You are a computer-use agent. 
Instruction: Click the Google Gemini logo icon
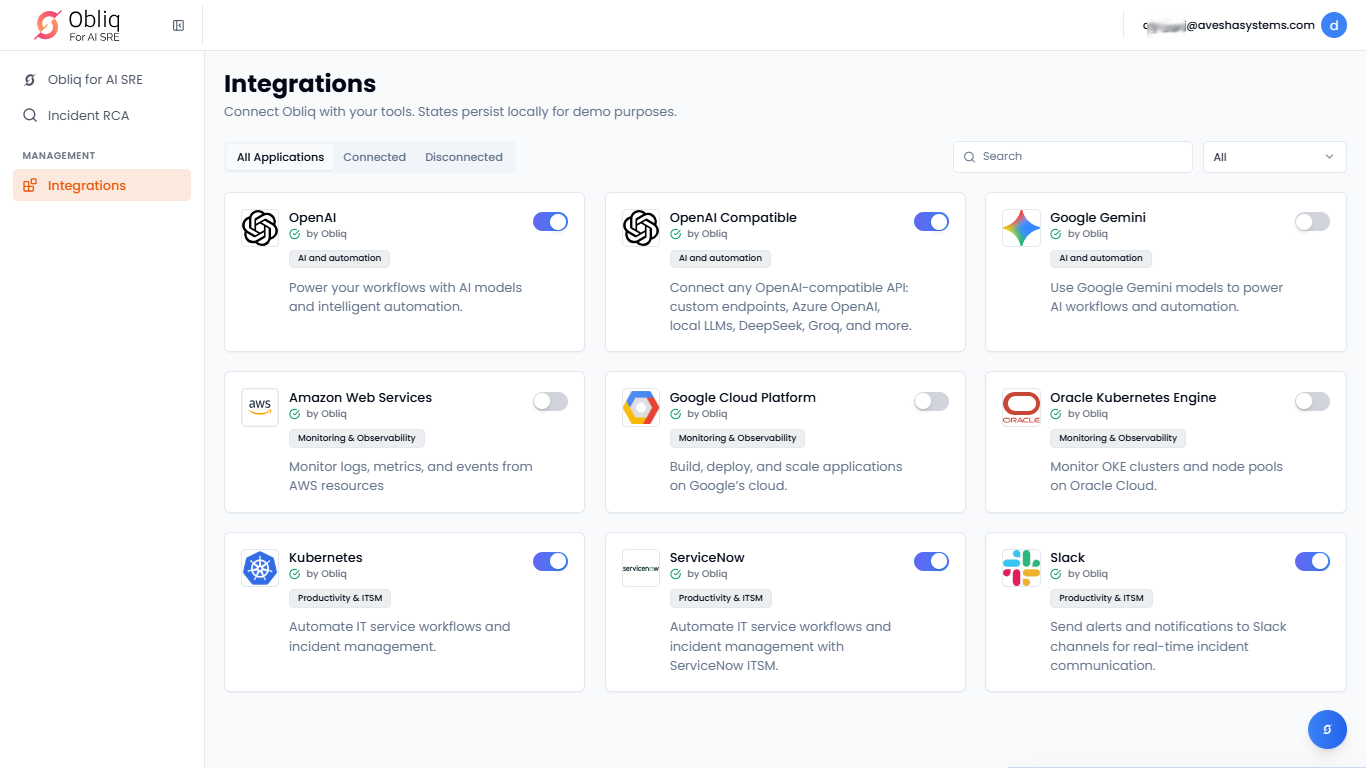click(x=1021, y=228)
